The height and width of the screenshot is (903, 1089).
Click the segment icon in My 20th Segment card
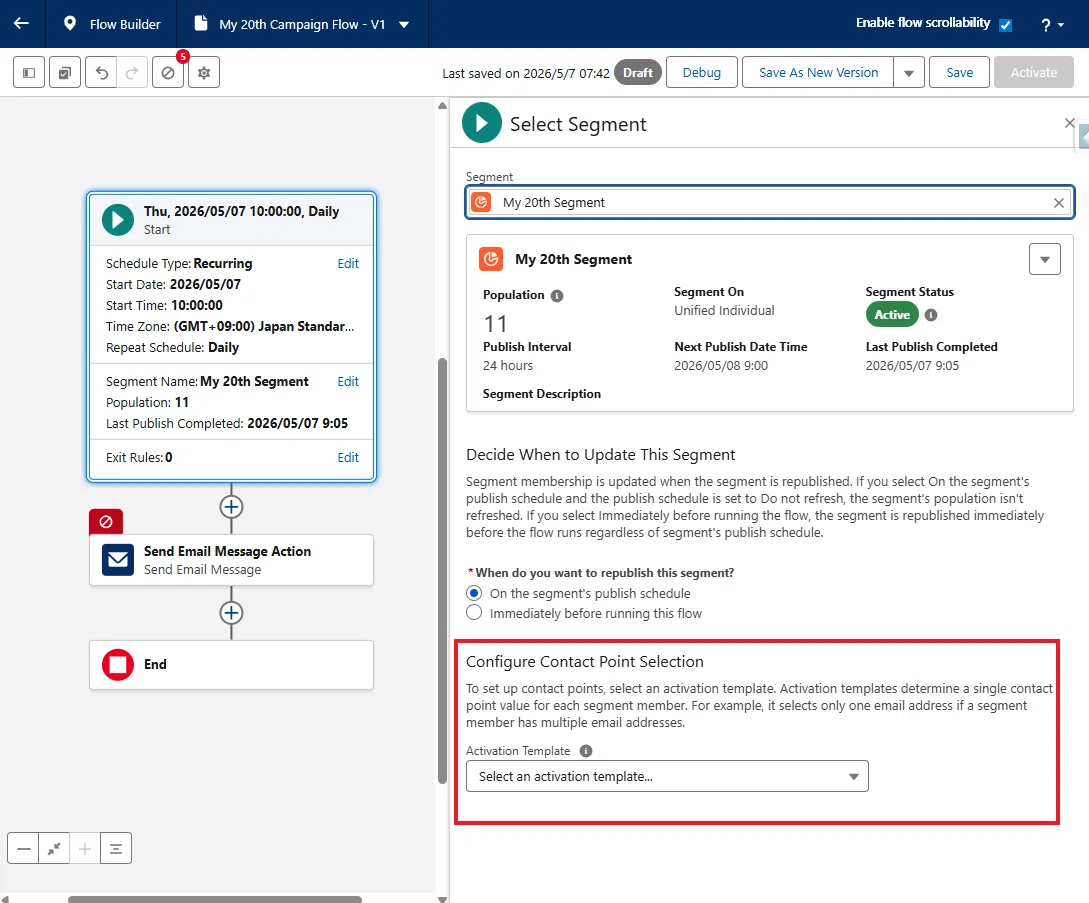[492, 259]
